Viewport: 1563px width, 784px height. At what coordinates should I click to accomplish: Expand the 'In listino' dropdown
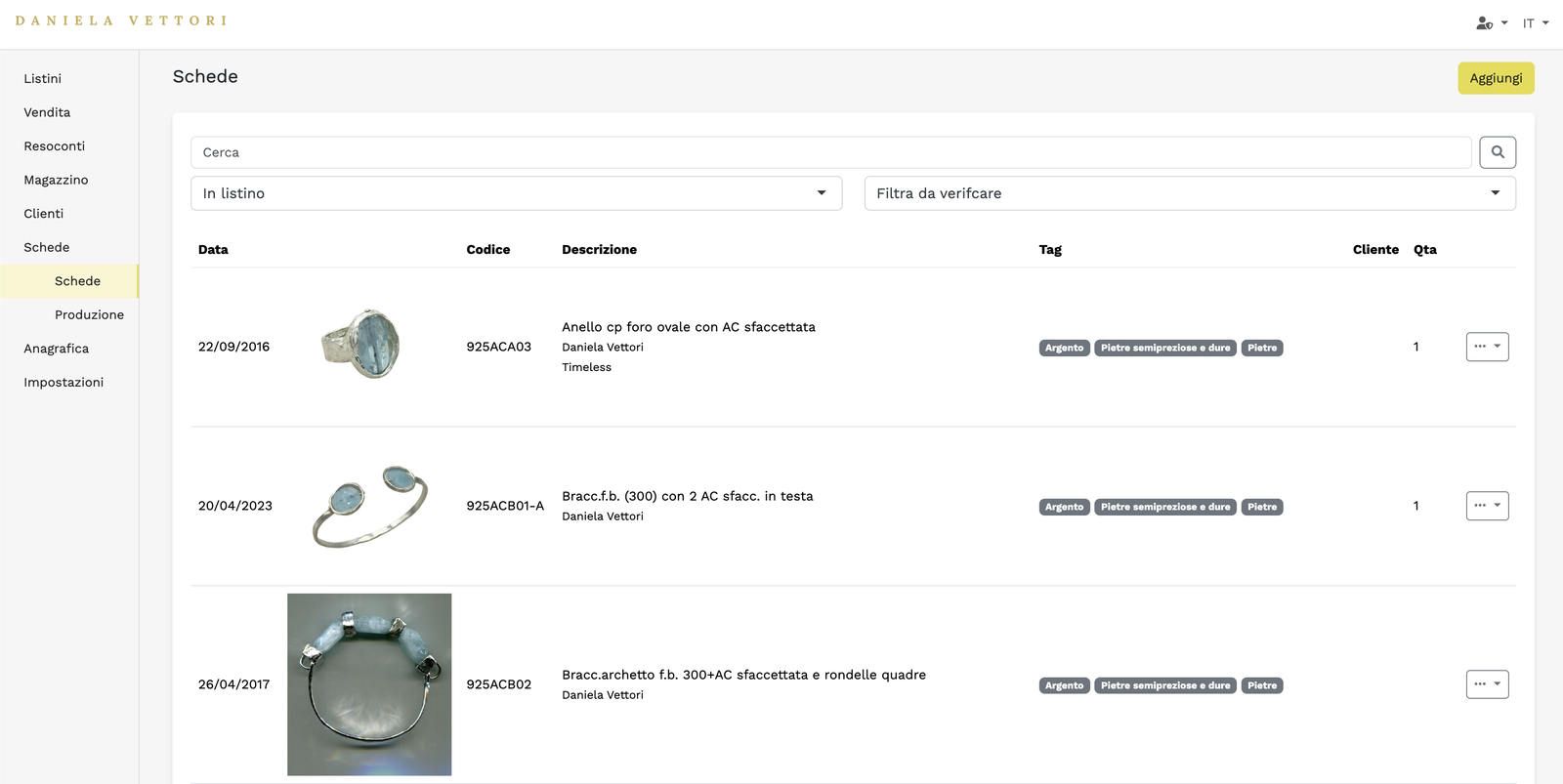(x=516, y=193)
